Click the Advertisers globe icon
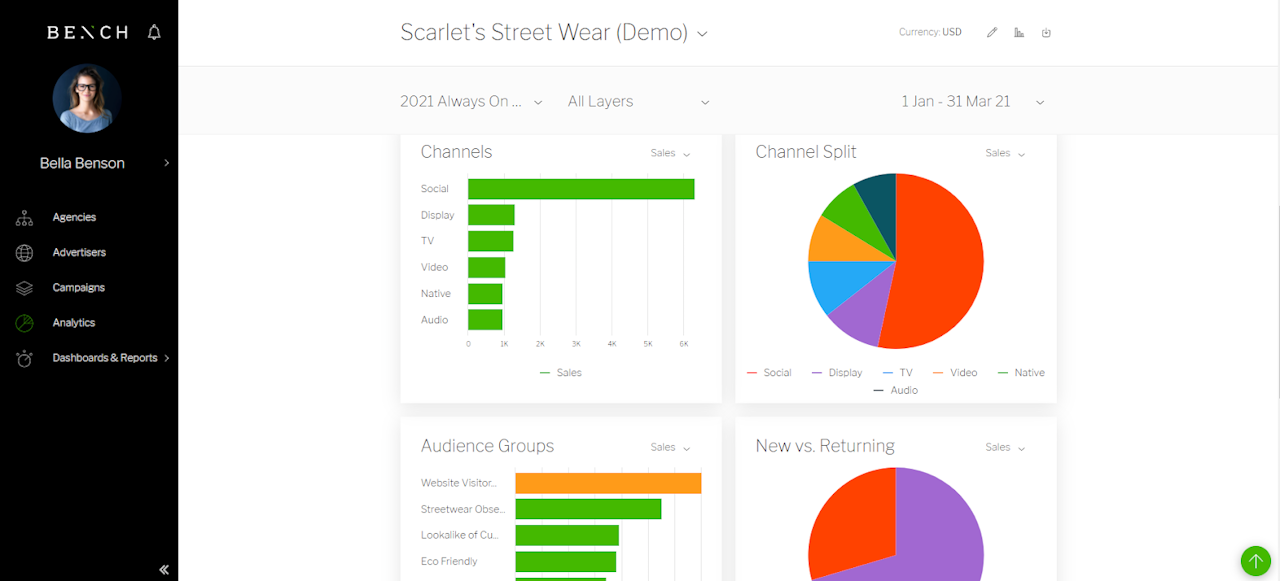The height and width of the screenshot is (581, 1280). [25, 253]
